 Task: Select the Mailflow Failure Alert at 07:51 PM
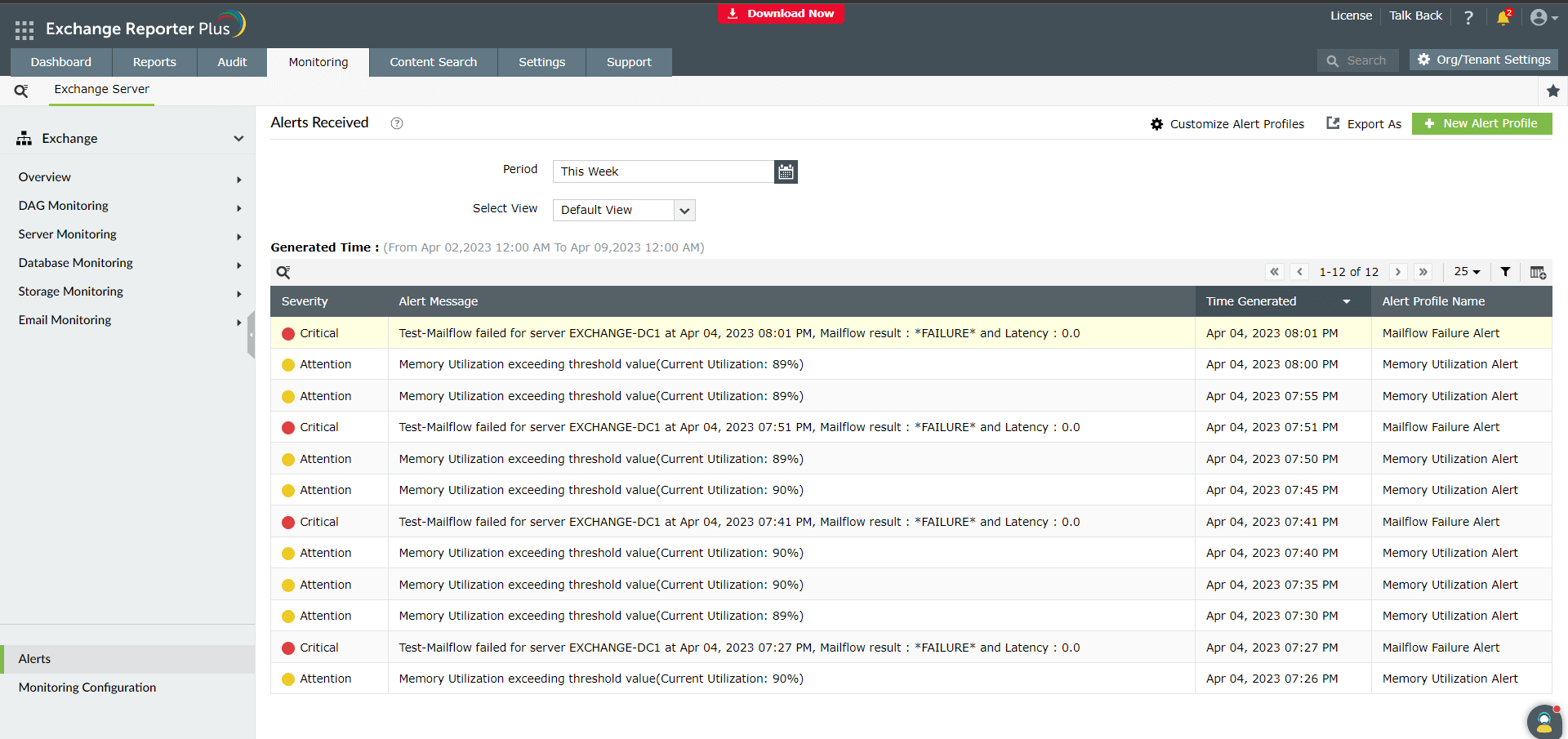(x=1441, y=427)
